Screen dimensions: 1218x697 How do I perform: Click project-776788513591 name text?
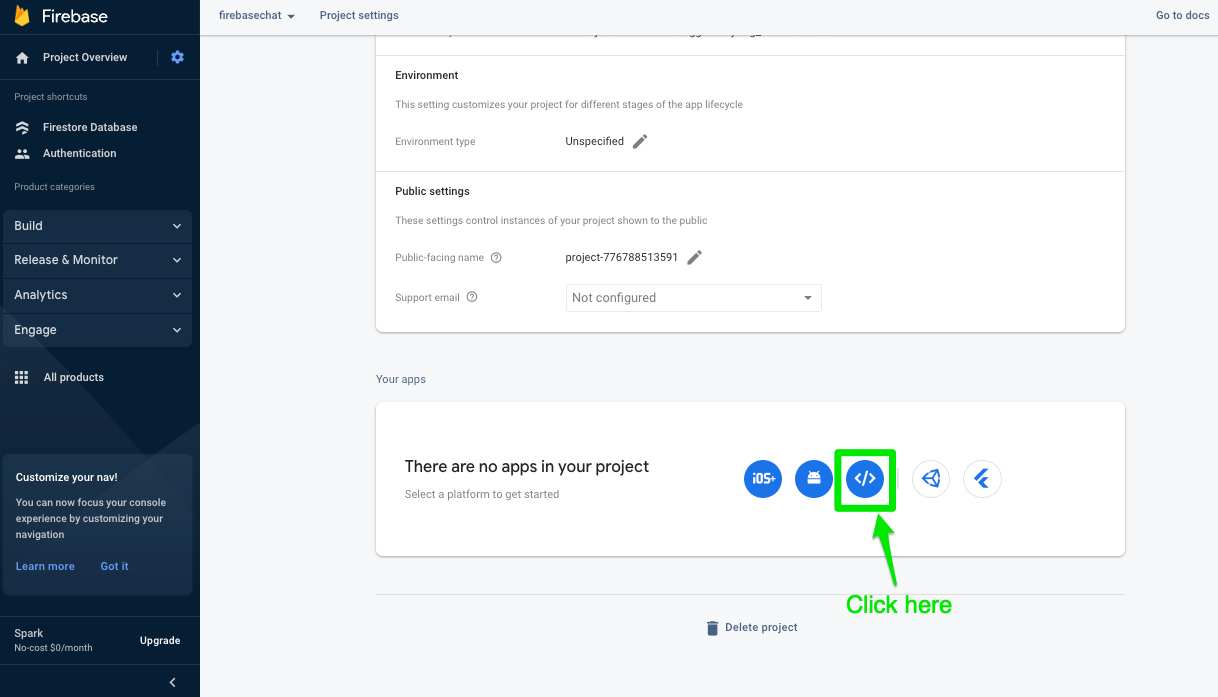pyautogui.click(x=621, y=258)
